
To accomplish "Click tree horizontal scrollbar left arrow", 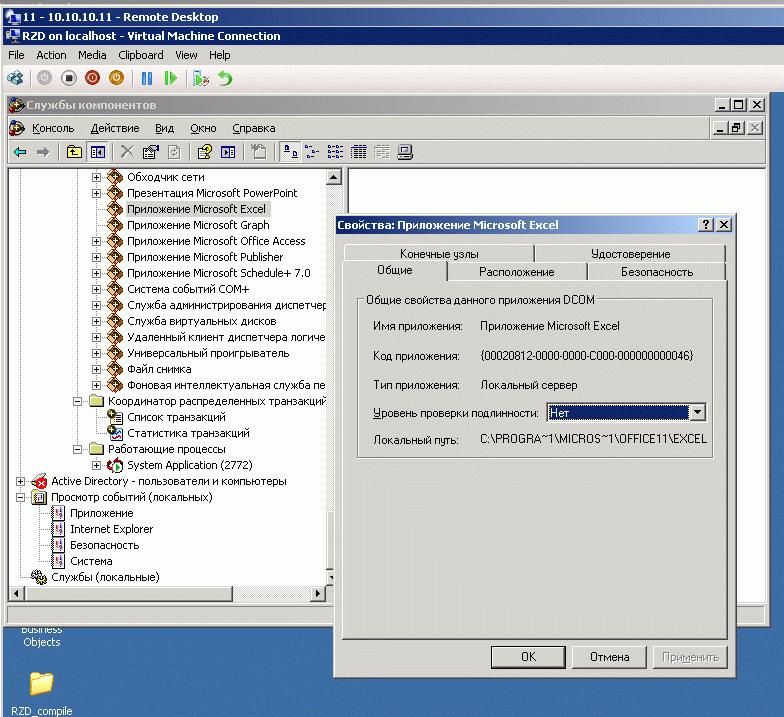I will click(x=17, y=594).
